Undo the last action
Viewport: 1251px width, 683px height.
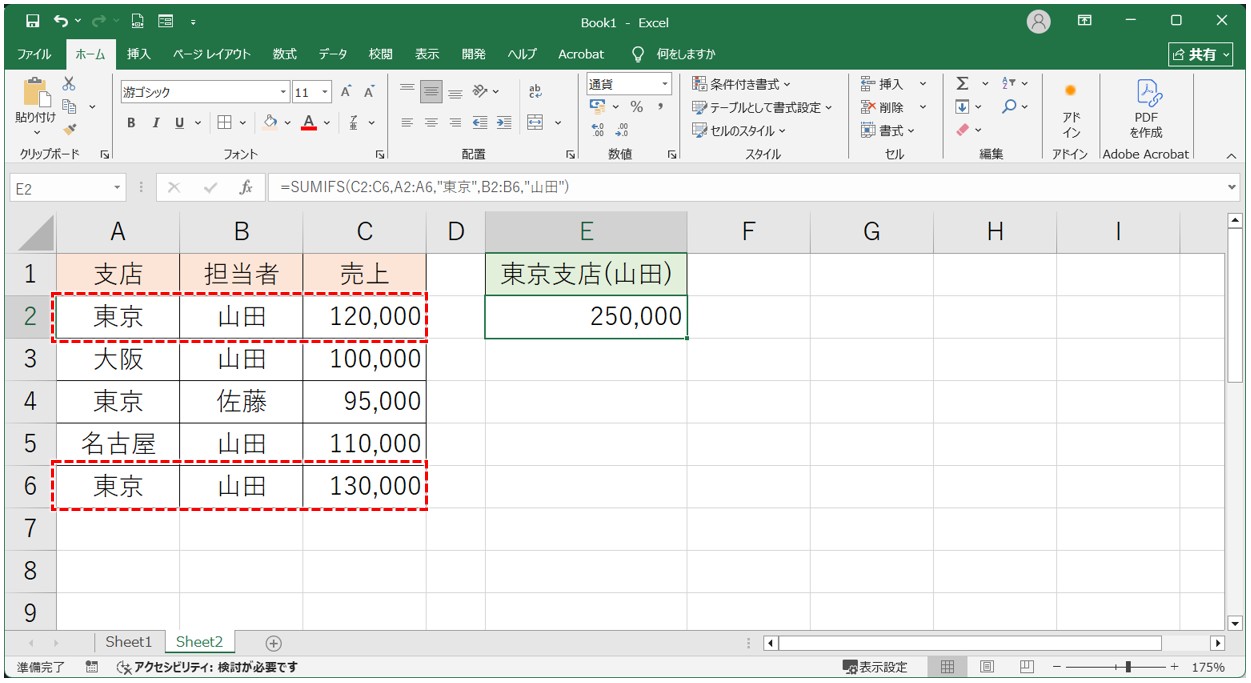tap(62, 21)
